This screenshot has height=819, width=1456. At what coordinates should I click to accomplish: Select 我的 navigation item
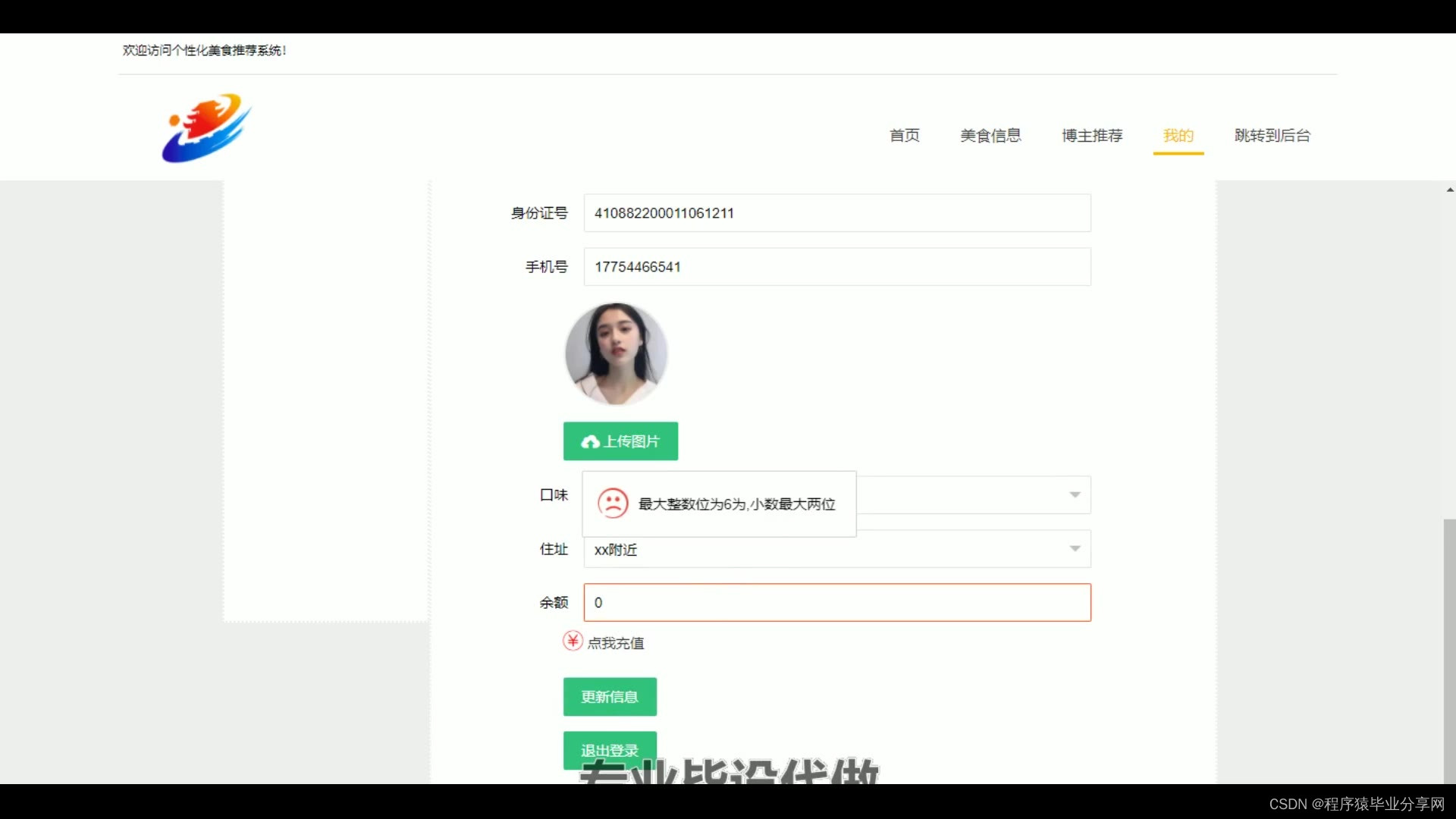point(1178,136)
